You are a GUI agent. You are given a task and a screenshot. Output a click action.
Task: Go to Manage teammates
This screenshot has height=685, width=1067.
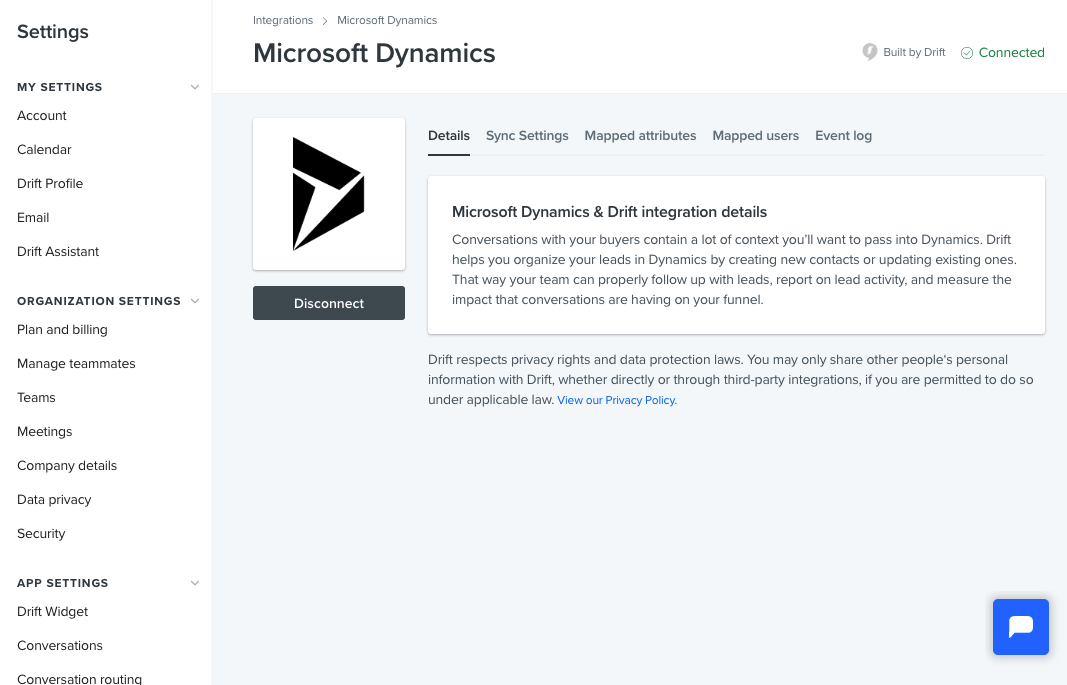pyautogui.click(x=76, y=364)
